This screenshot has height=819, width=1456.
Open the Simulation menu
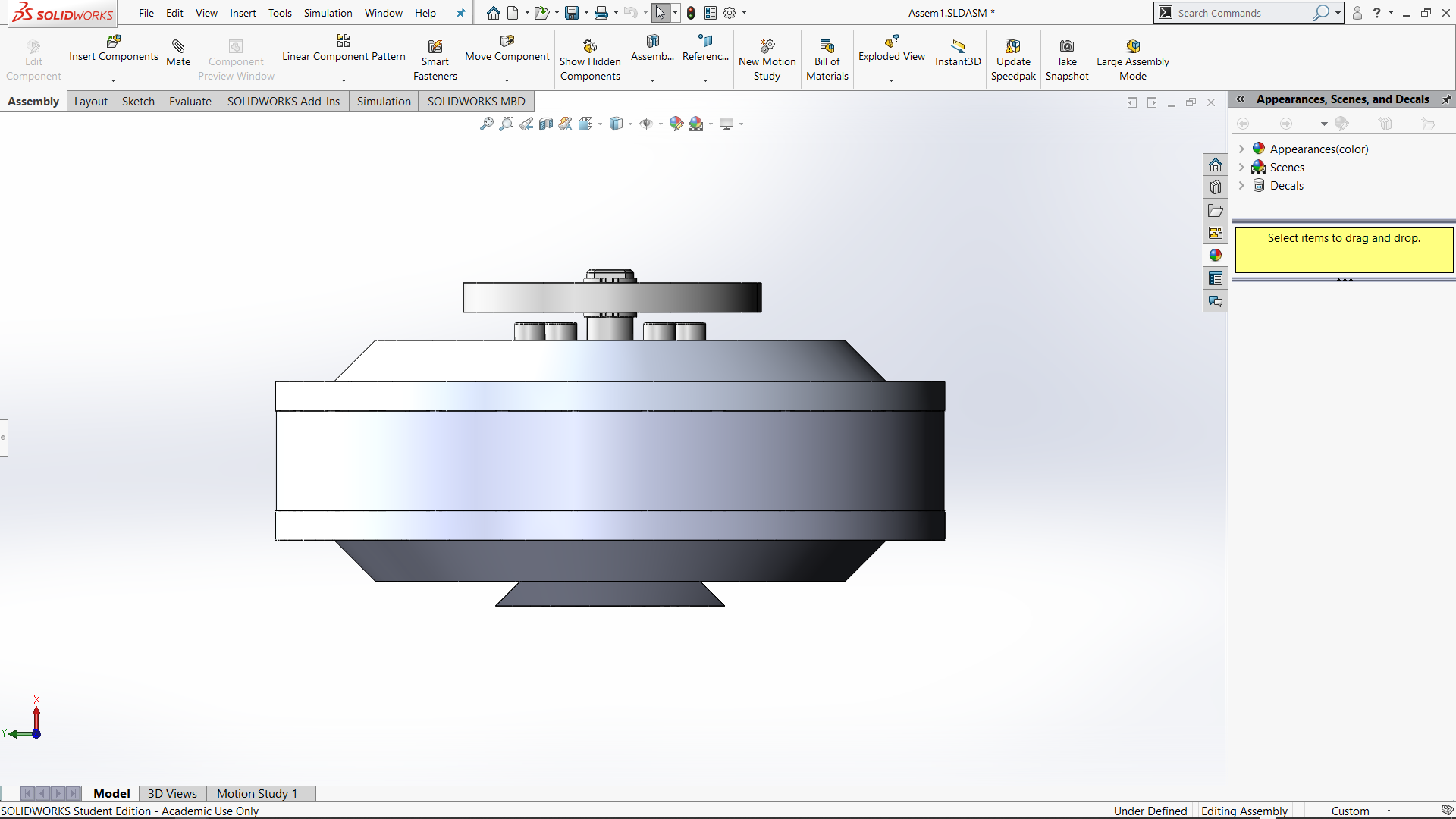(x=328, y=13)
